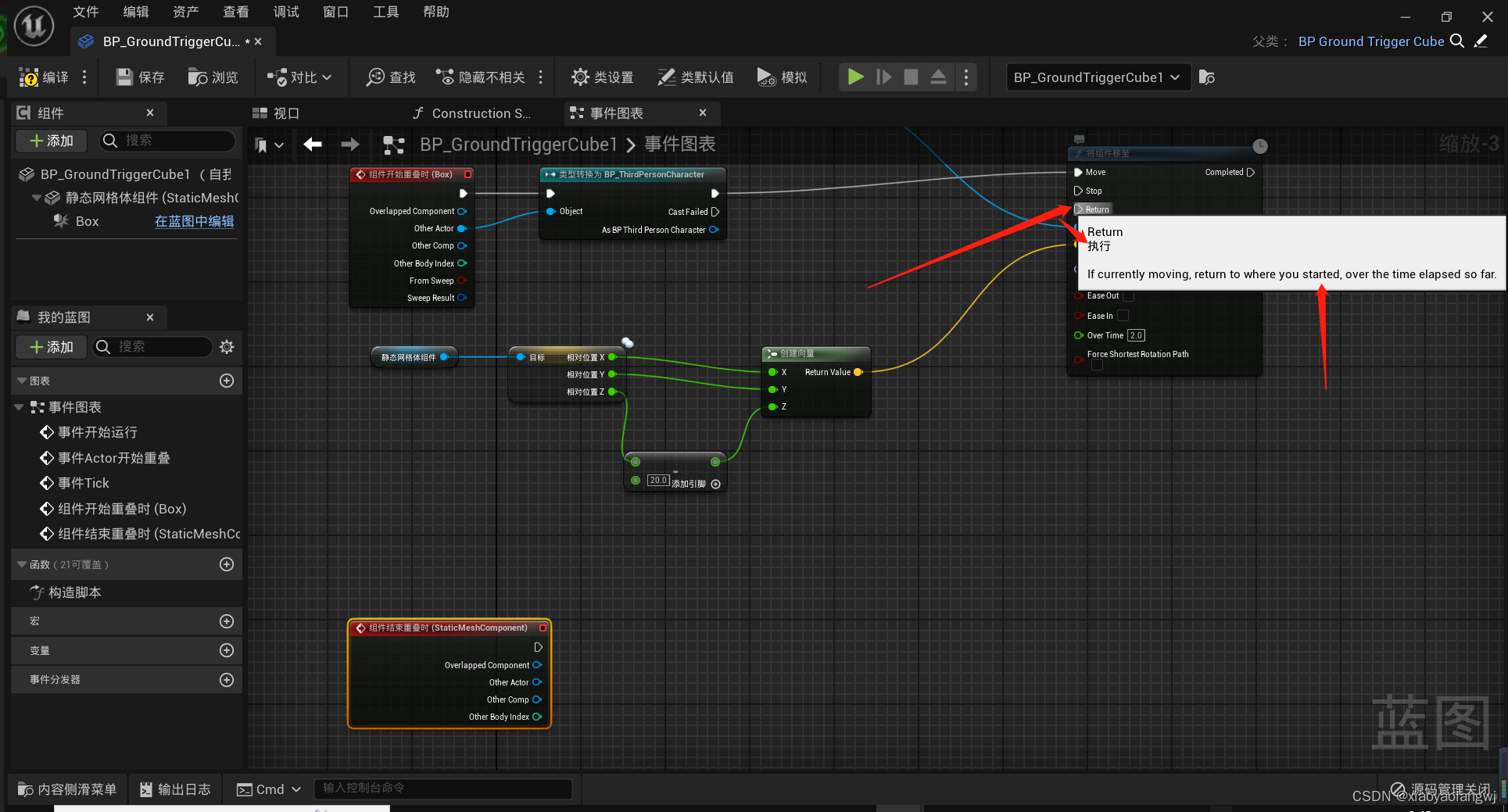Add a new macro with plus icon
Screen dimensions: 1508x812
227,621
